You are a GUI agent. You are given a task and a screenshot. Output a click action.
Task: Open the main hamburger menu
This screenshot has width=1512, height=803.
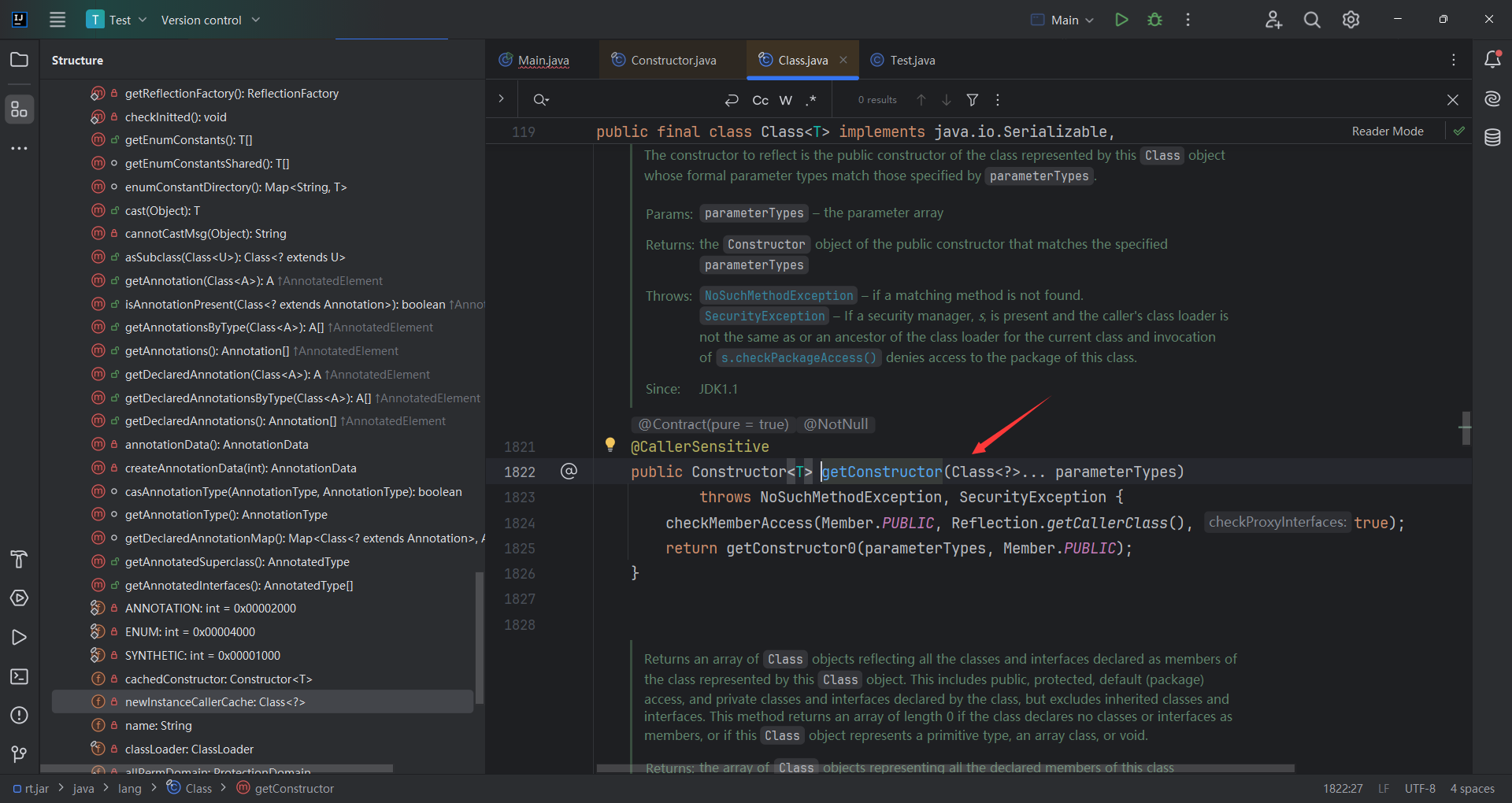(x=57, y=20)
